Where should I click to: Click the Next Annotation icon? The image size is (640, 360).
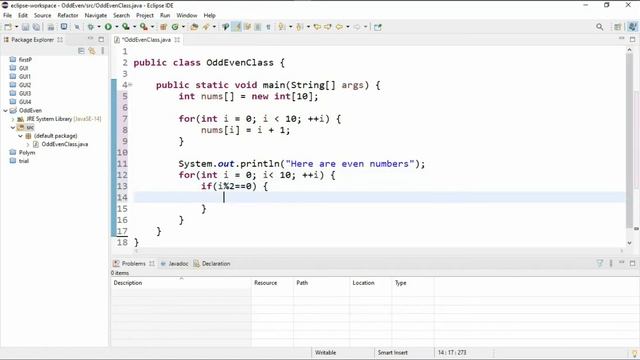click(x=282, y=27)
